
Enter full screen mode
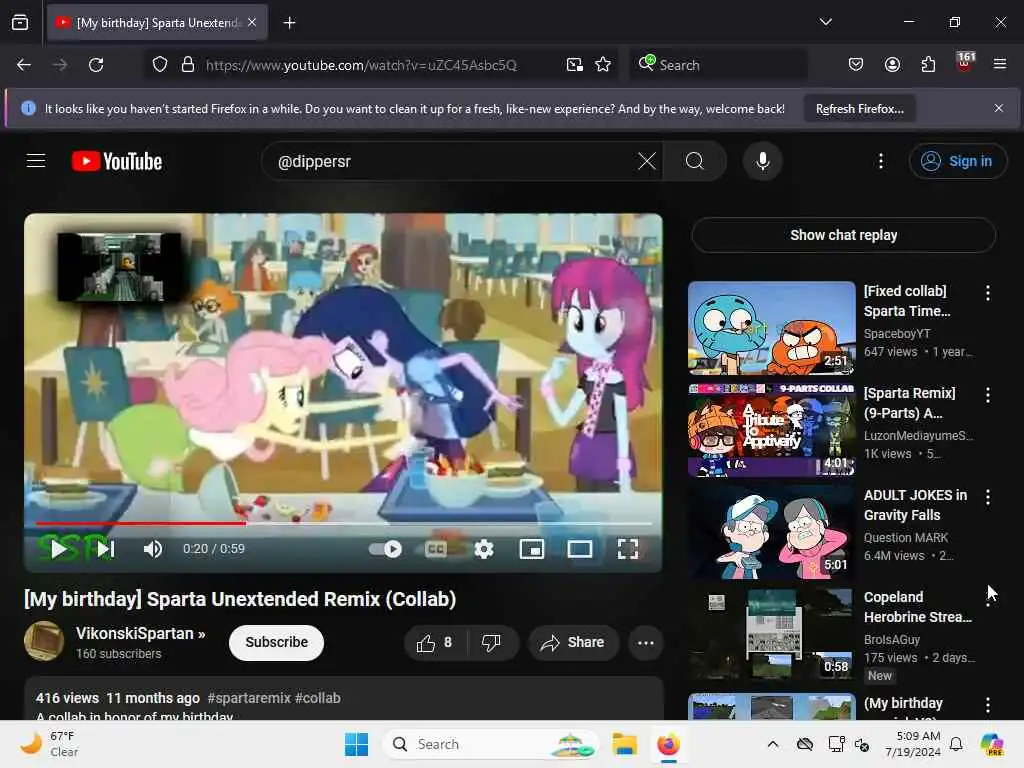628,549
